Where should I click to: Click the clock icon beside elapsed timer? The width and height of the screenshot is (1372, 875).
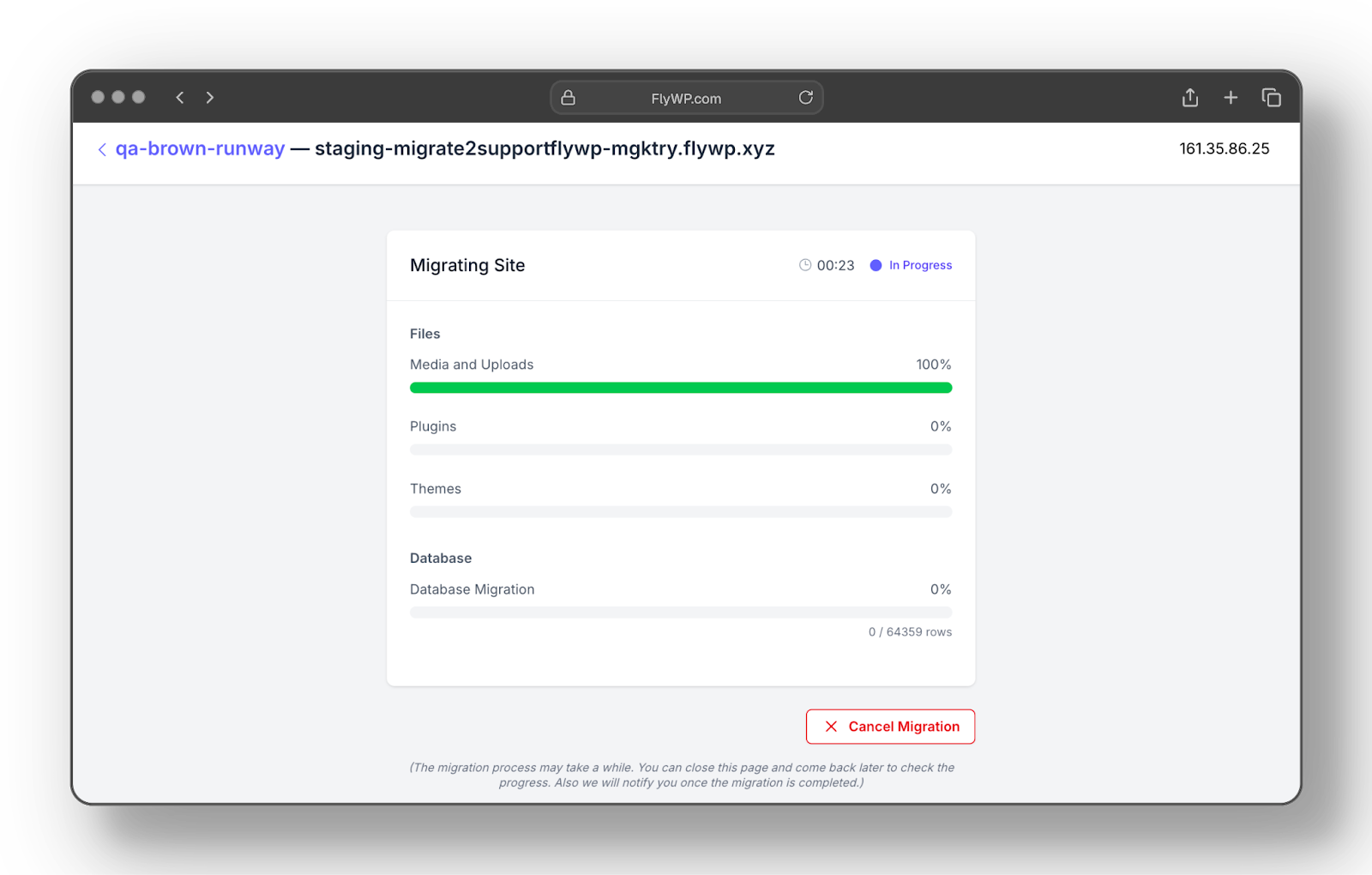805,265
